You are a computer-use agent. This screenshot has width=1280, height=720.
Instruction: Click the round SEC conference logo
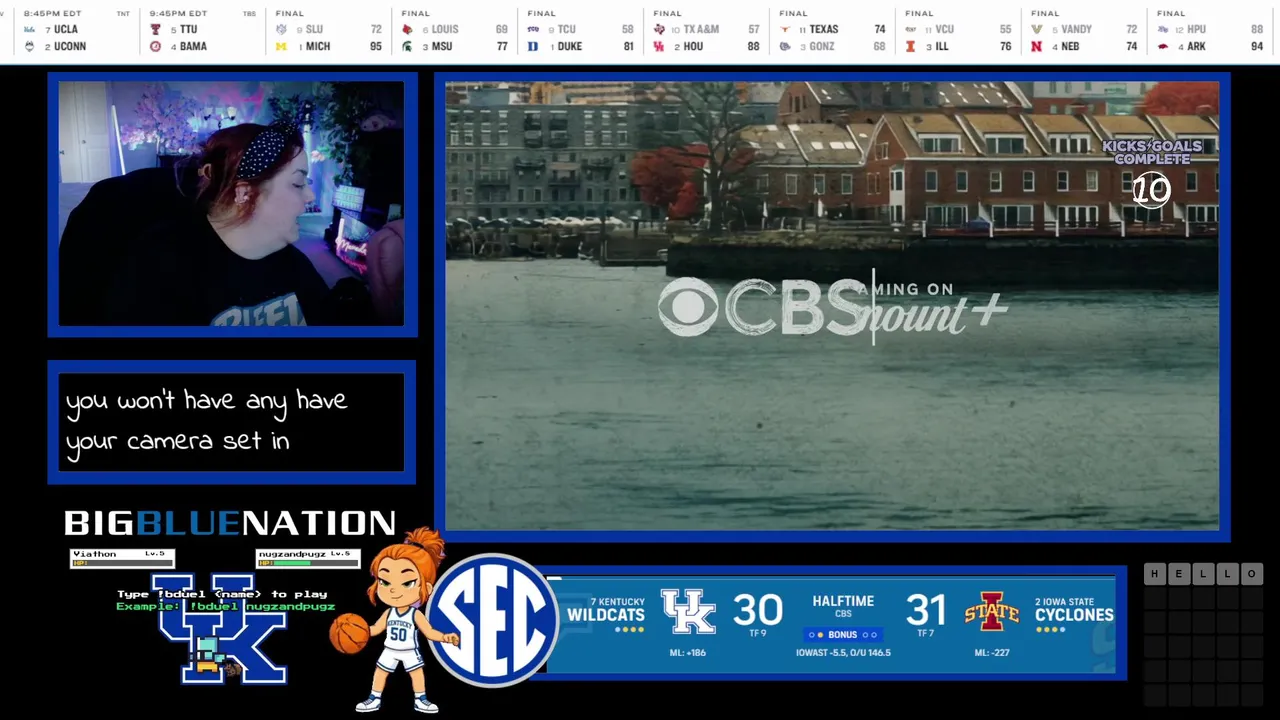coord(491,620)
